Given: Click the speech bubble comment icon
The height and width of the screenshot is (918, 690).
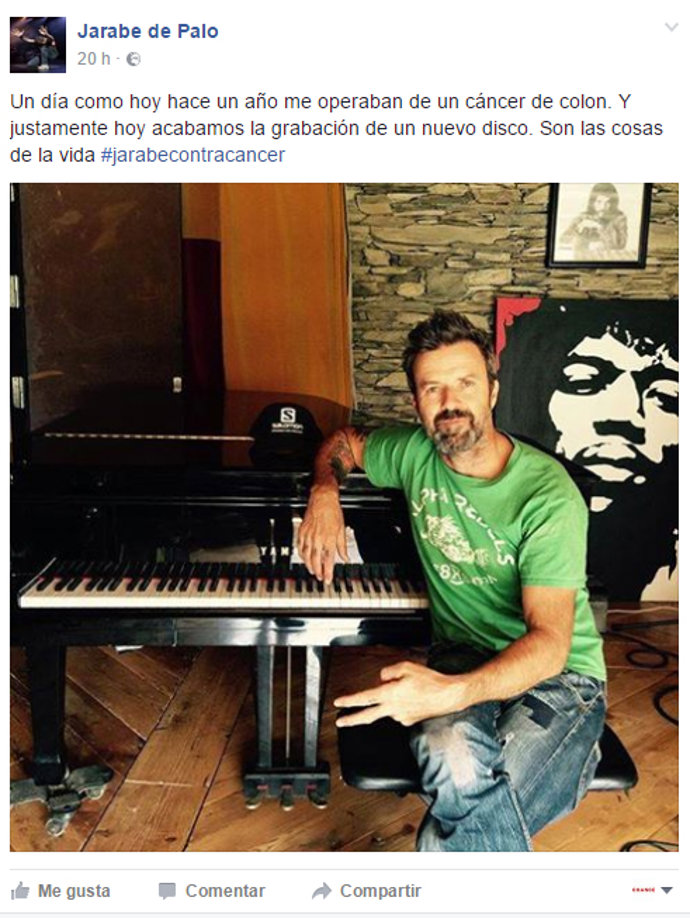Looking at the screenshot, I should point(167,891).
